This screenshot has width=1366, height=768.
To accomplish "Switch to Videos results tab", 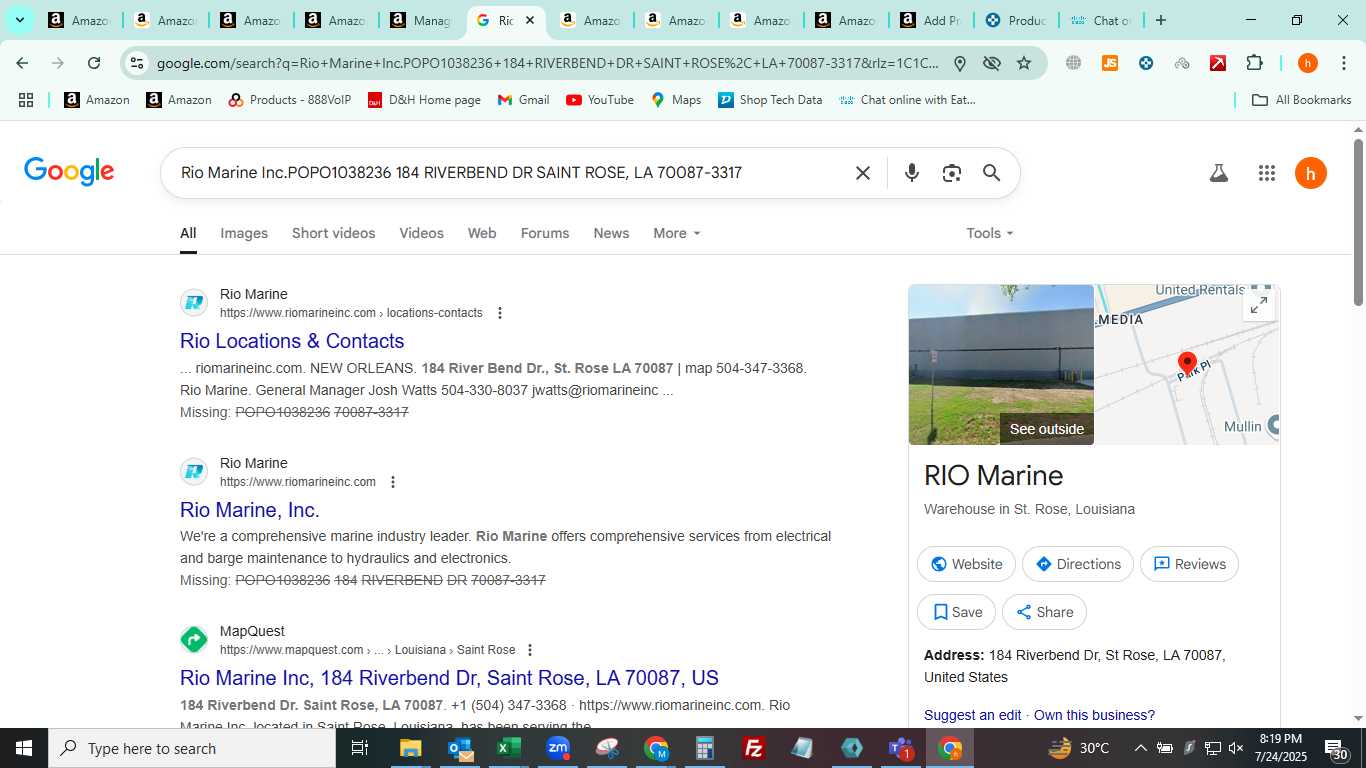I will pos(421,233).
